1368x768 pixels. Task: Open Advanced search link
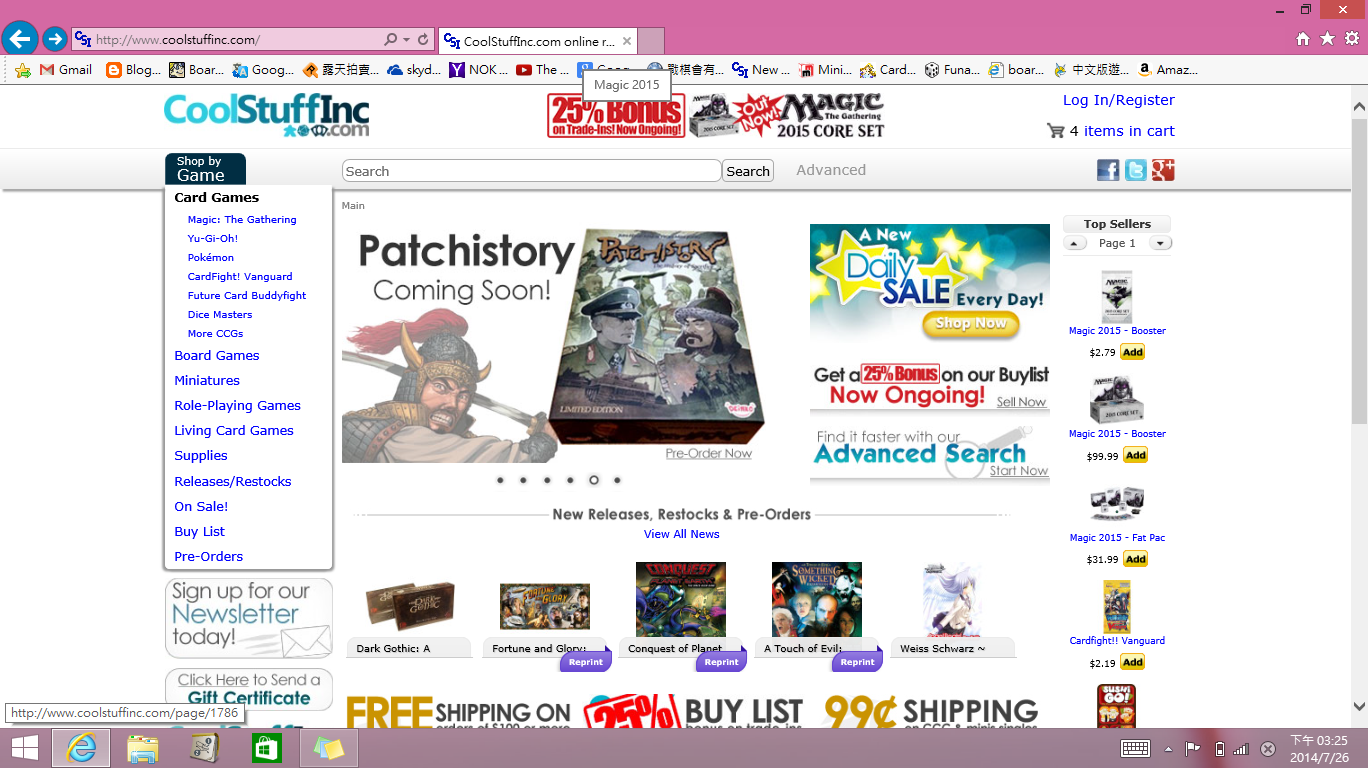[x=831, y=170]
